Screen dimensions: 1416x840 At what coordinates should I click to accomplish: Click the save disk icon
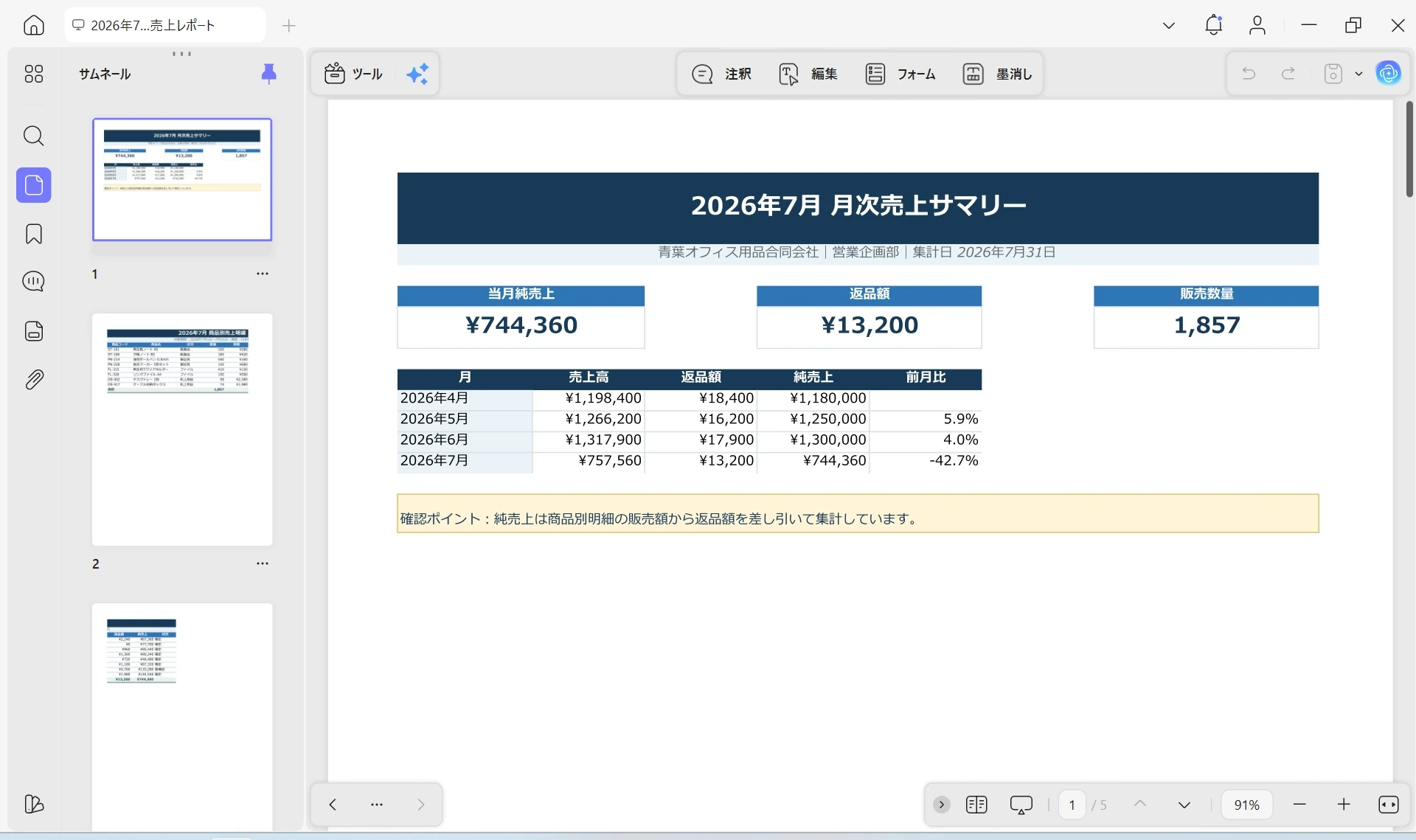[1333, 74]
